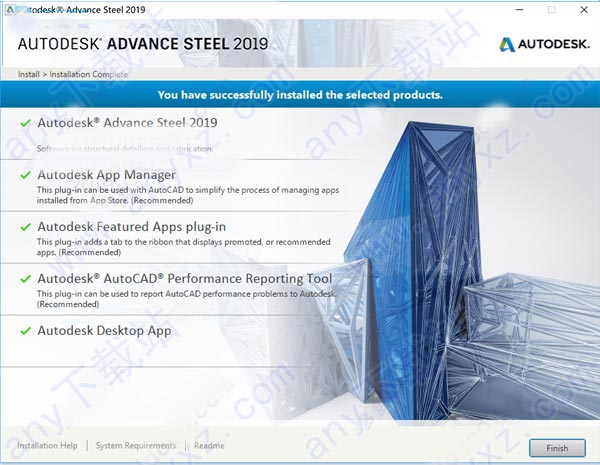Select the 'Autodesk Featured Apps plug-in' title
The width and height of the screenshot is (600, 465).
132,227
